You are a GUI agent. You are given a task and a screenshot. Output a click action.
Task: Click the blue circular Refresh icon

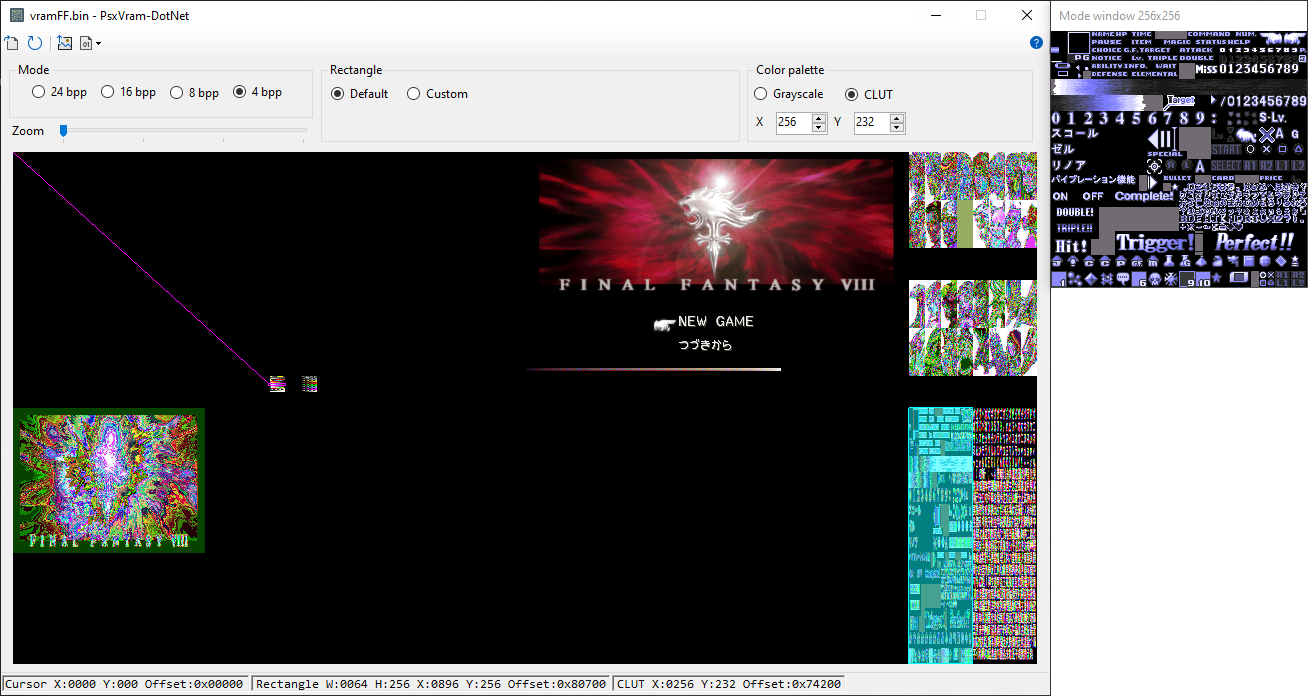click(35, 43)
